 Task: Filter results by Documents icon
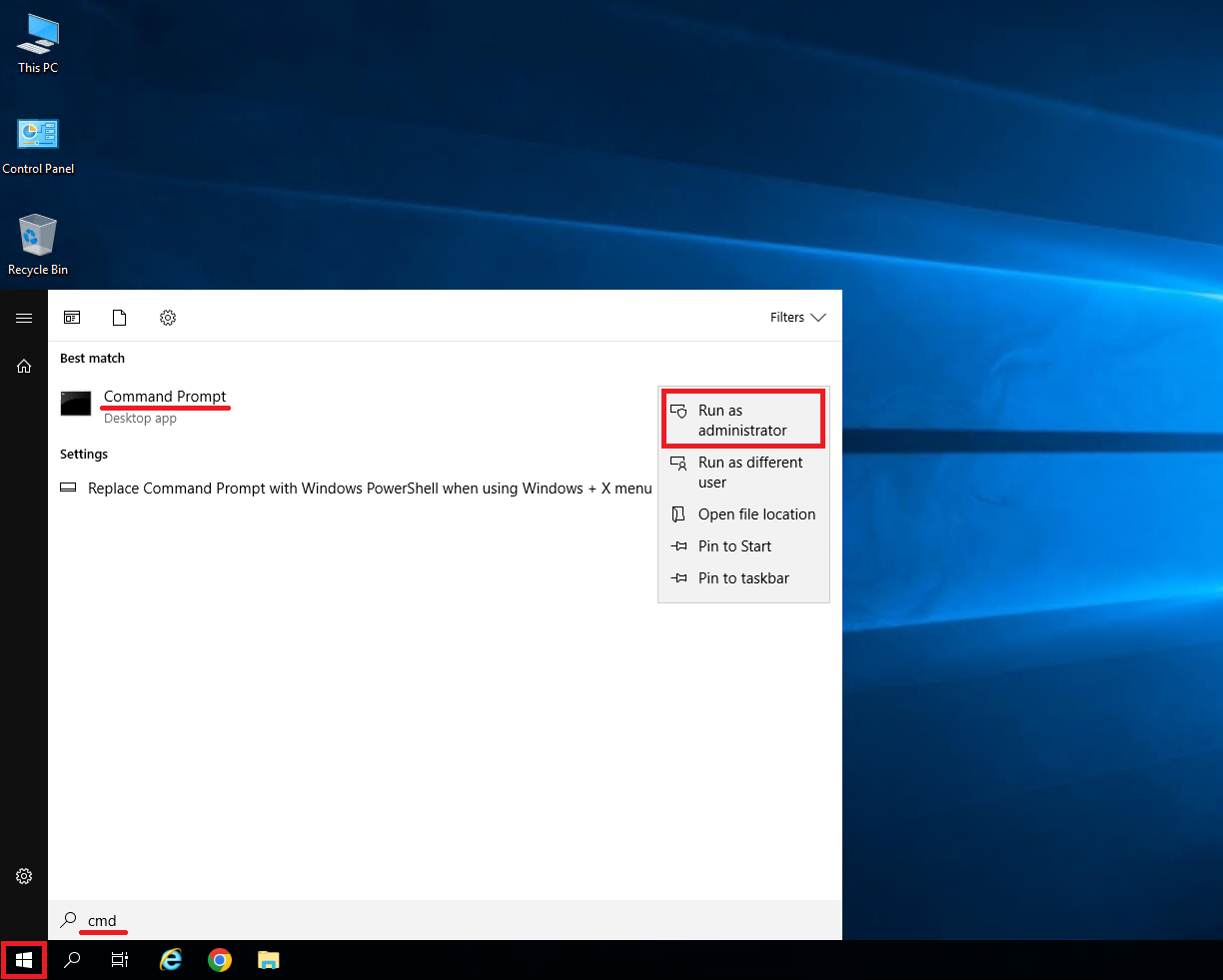(x=120, y=318)
